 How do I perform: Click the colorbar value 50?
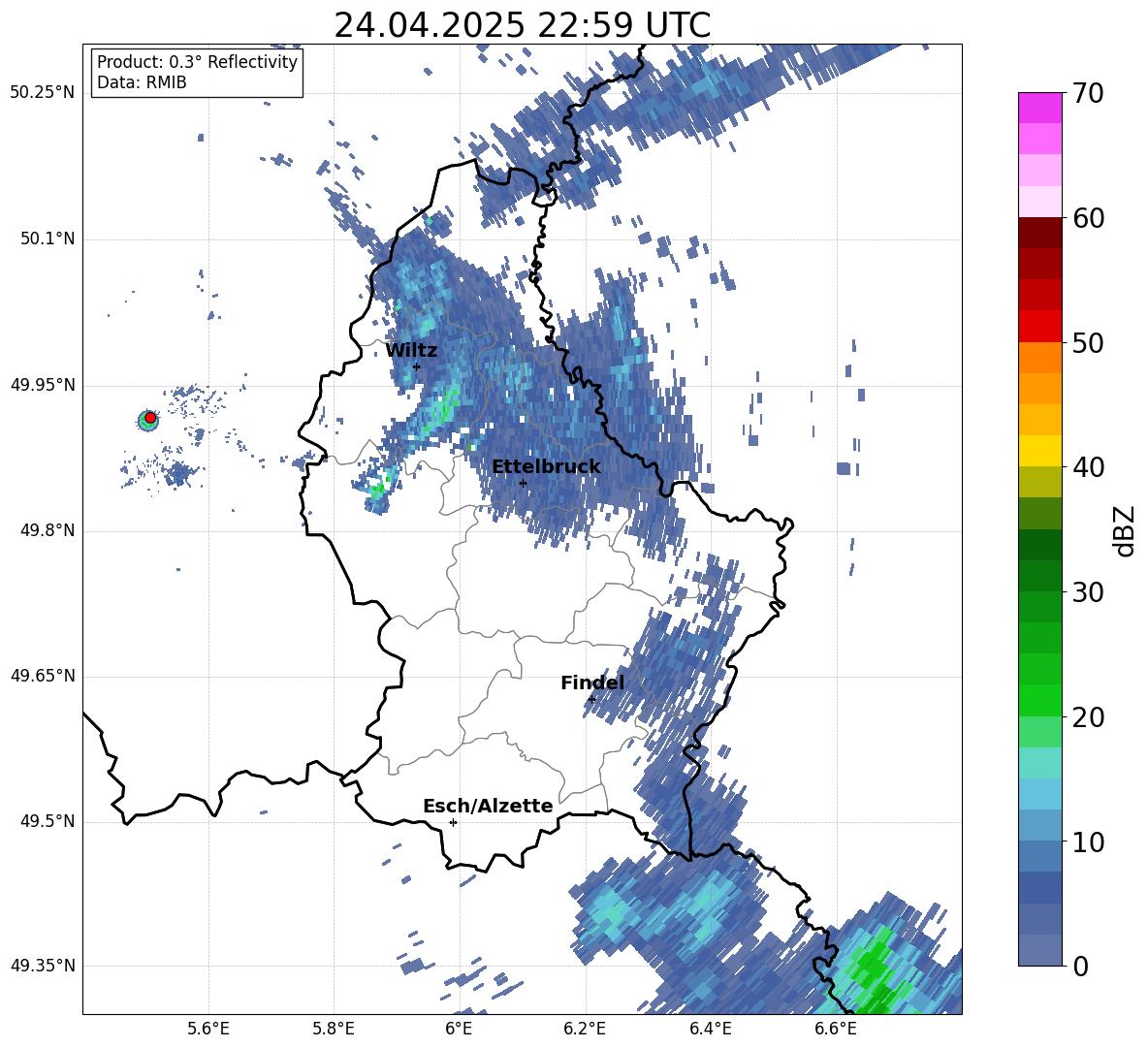click(1088, 342)
